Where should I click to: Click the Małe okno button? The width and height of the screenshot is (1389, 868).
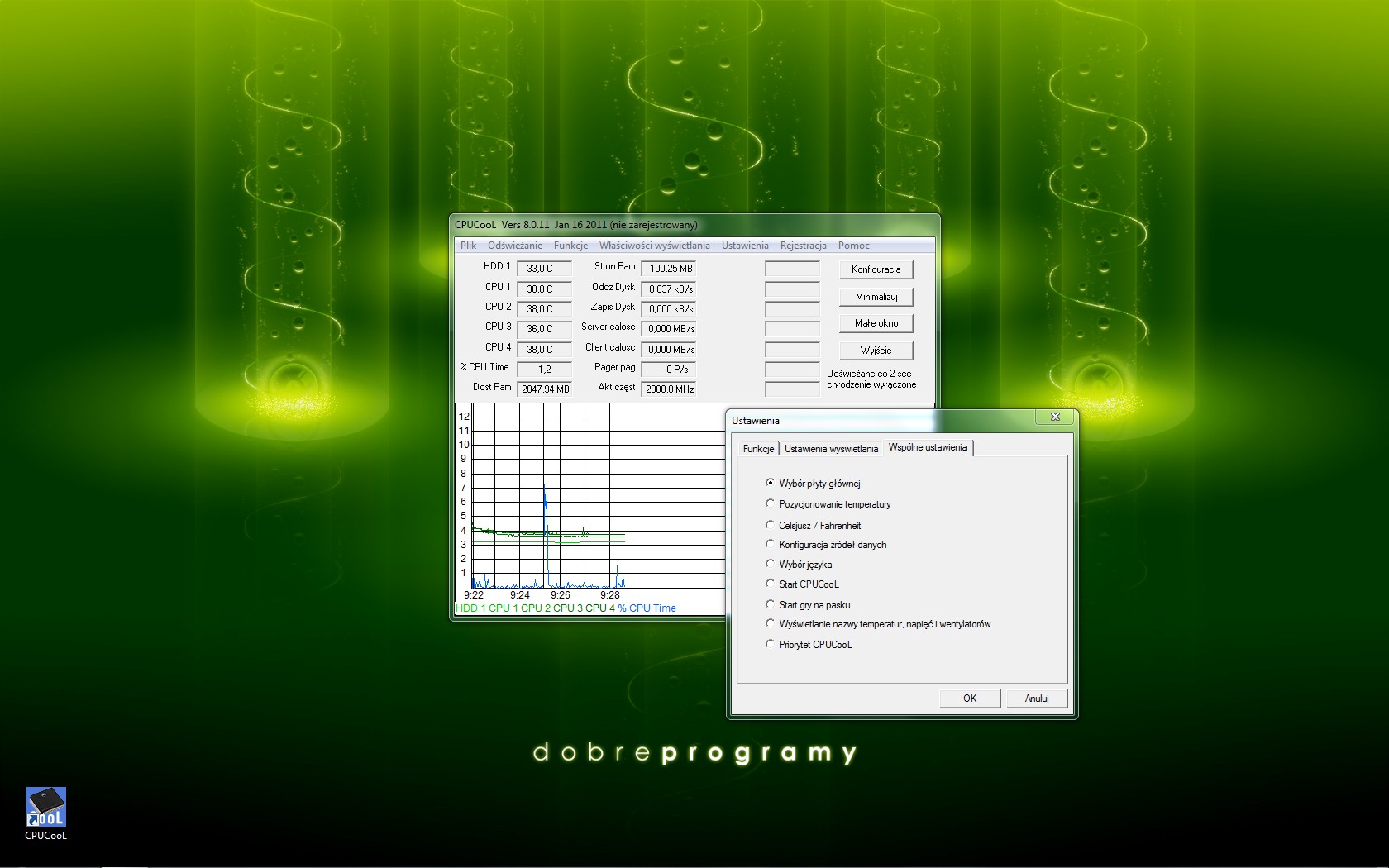click(876, 323)
